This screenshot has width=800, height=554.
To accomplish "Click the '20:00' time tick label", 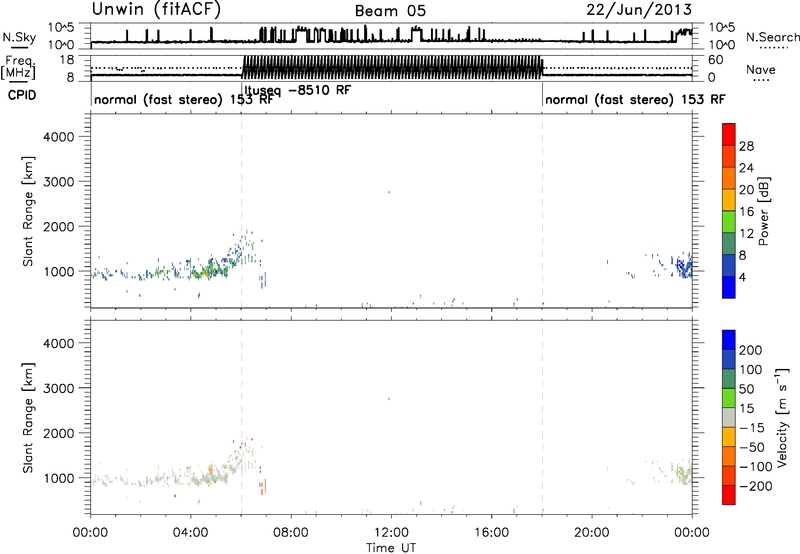I will tap(592, 533).
